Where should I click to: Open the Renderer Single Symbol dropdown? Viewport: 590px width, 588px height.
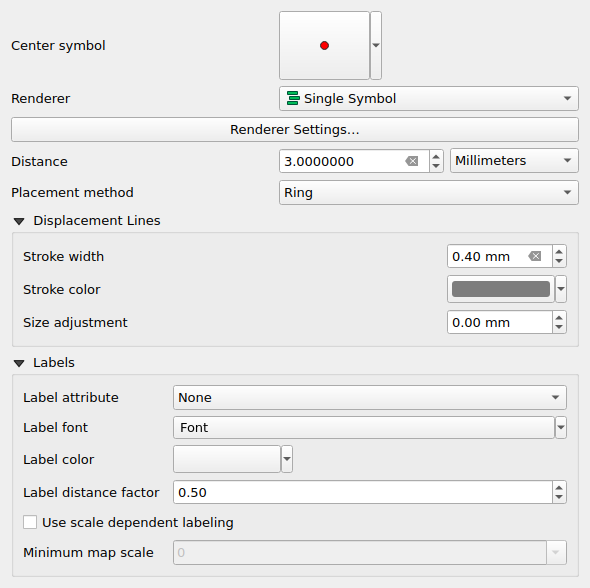429,99
